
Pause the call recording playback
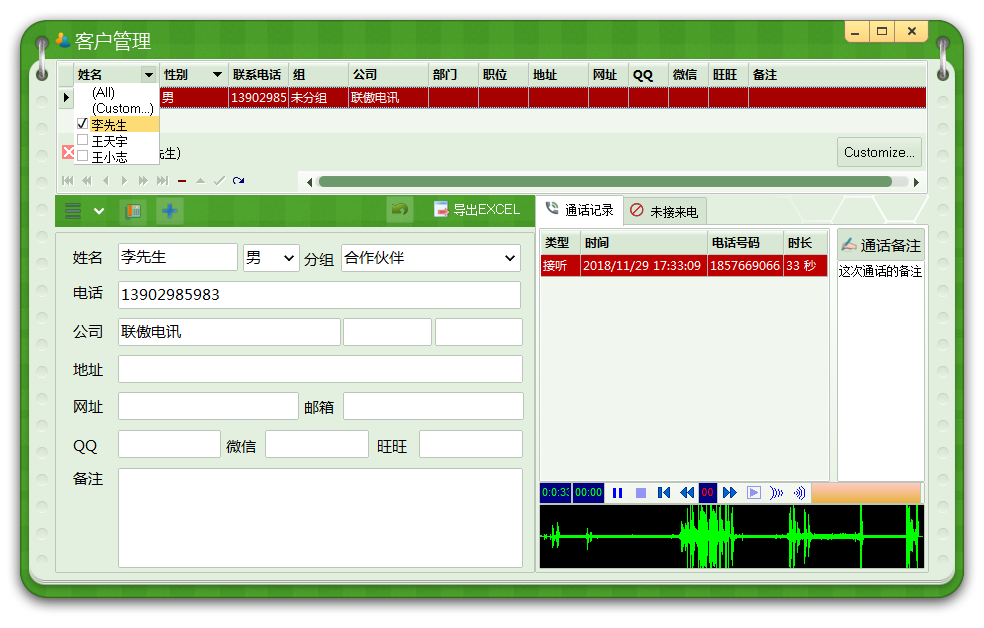(x=618, y=493)
